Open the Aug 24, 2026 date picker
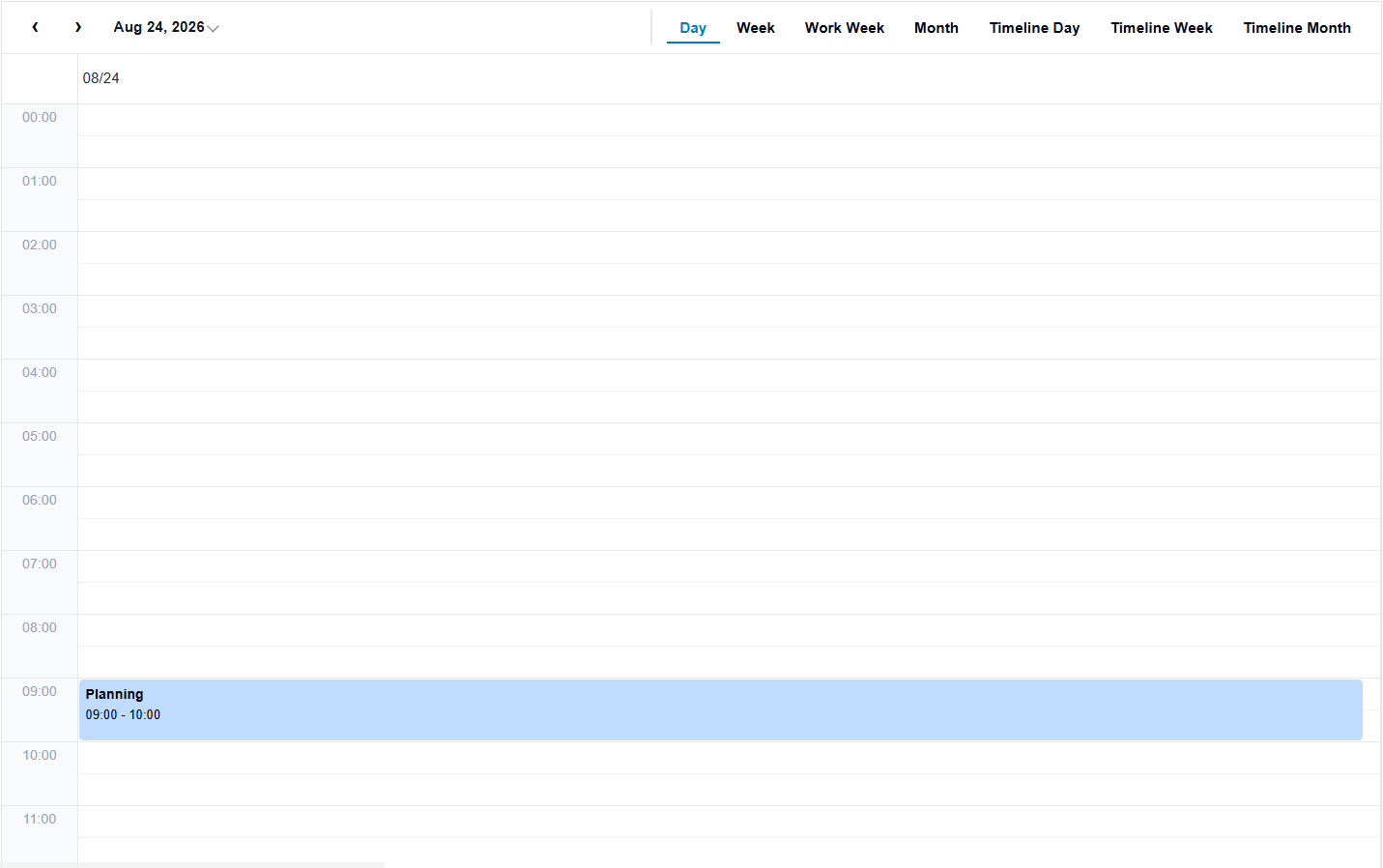 (x=166, y=27)
